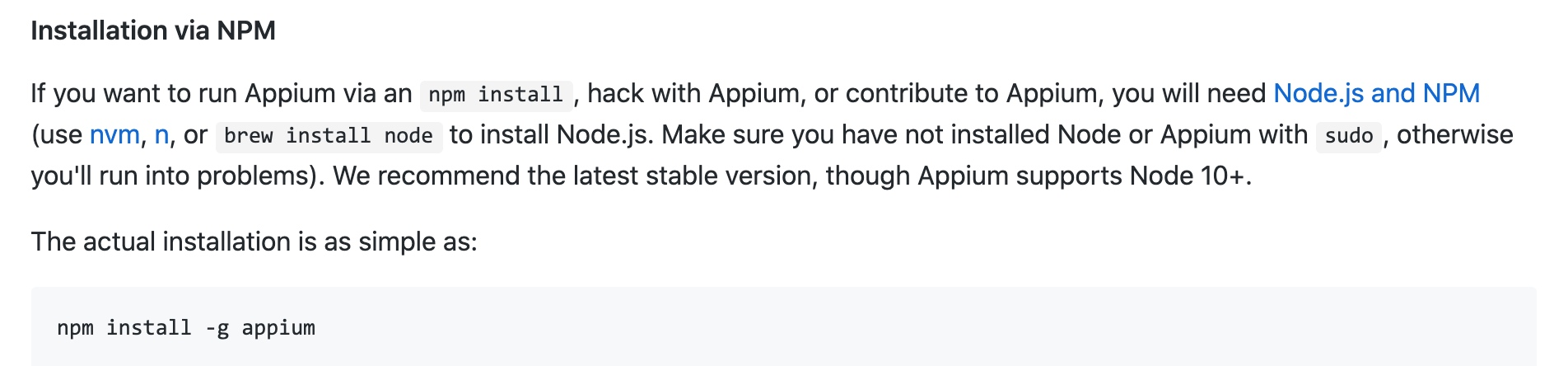Screen dimensions: 1568x366
Task: Follow the "n" version manager link
Action: click(x=161, y=134)
